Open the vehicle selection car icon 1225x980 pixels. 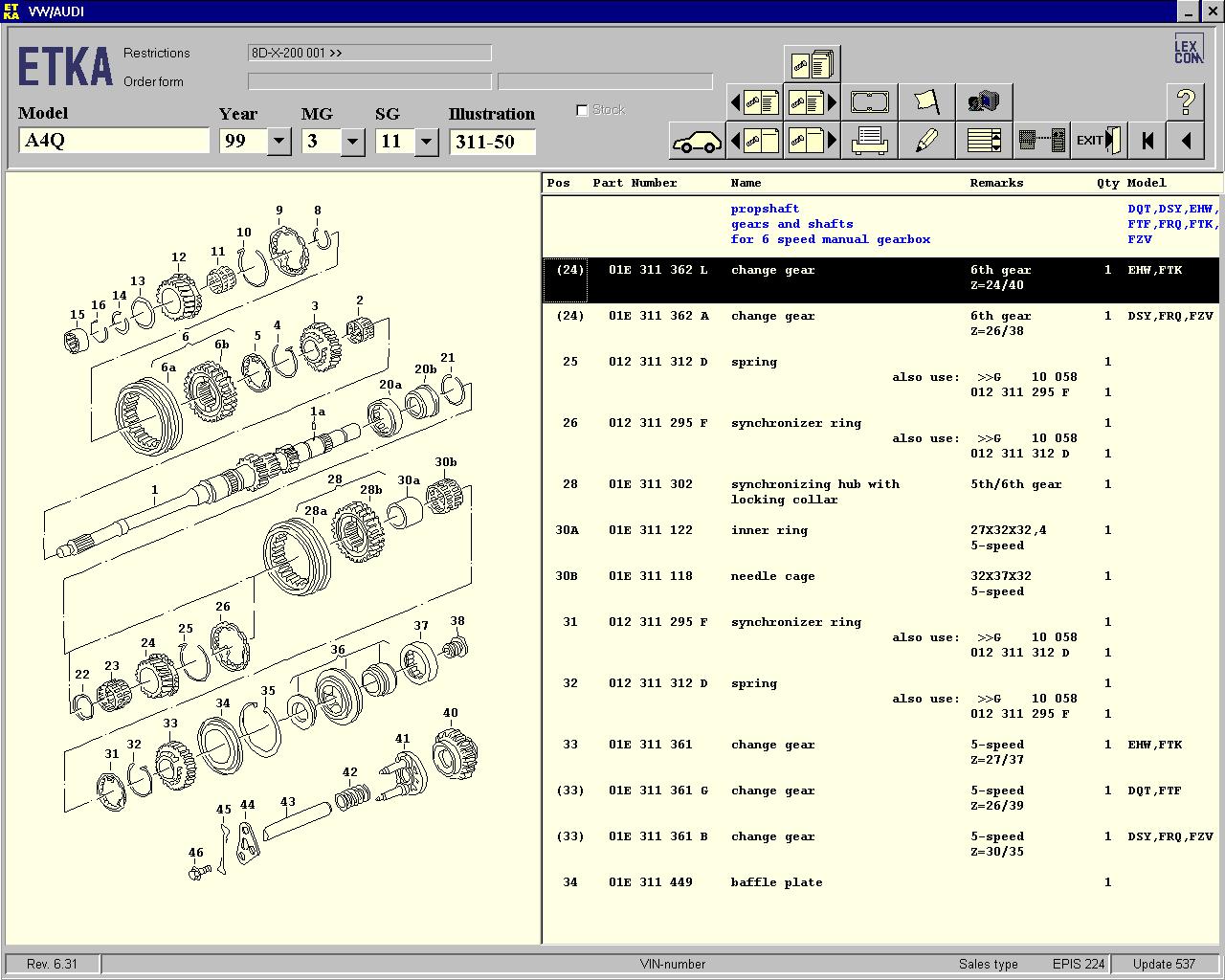697,141
